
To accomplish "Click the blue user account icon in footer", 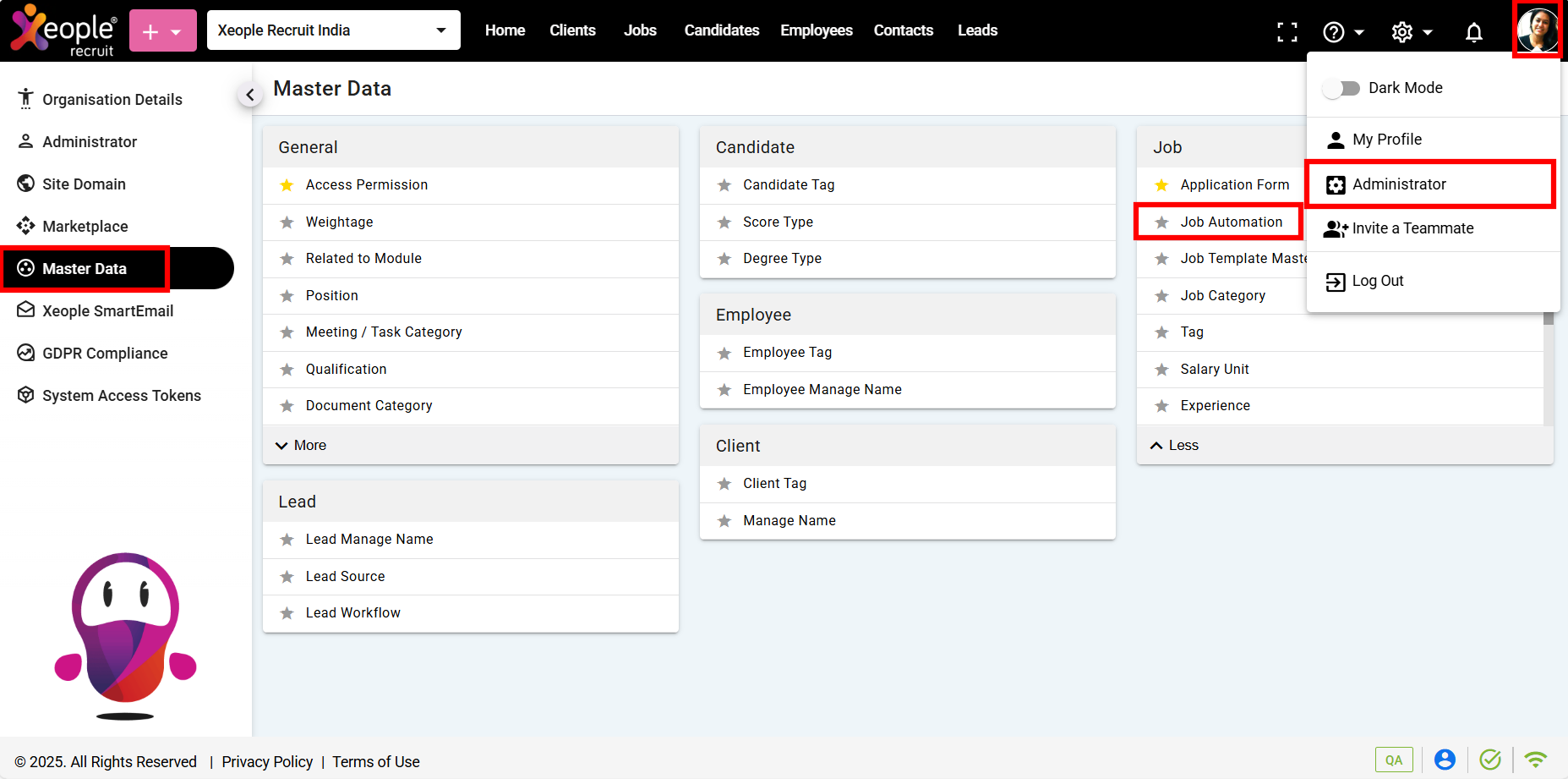I will coord(1445,760).
